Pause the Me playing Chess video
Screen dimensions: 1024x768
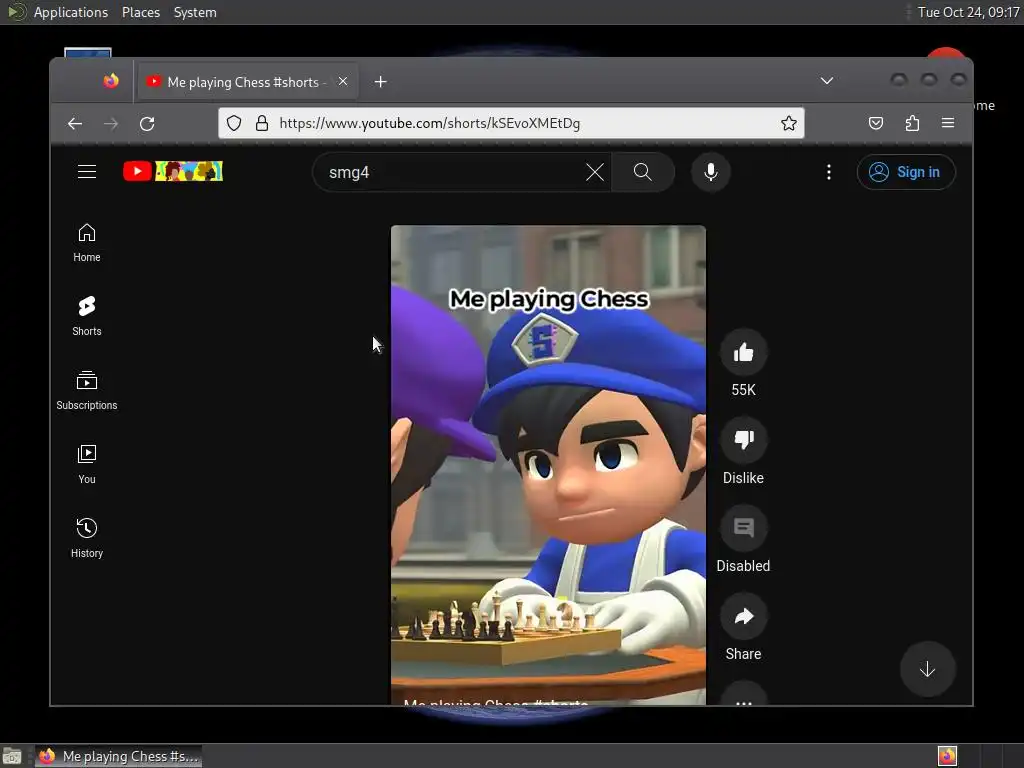(548, 464)
